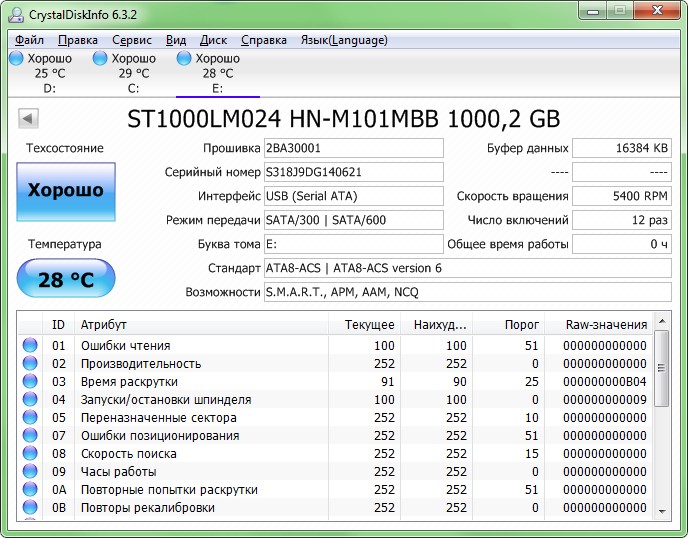Select the Время раскрутки attribute name

click(x=129, y=382)
